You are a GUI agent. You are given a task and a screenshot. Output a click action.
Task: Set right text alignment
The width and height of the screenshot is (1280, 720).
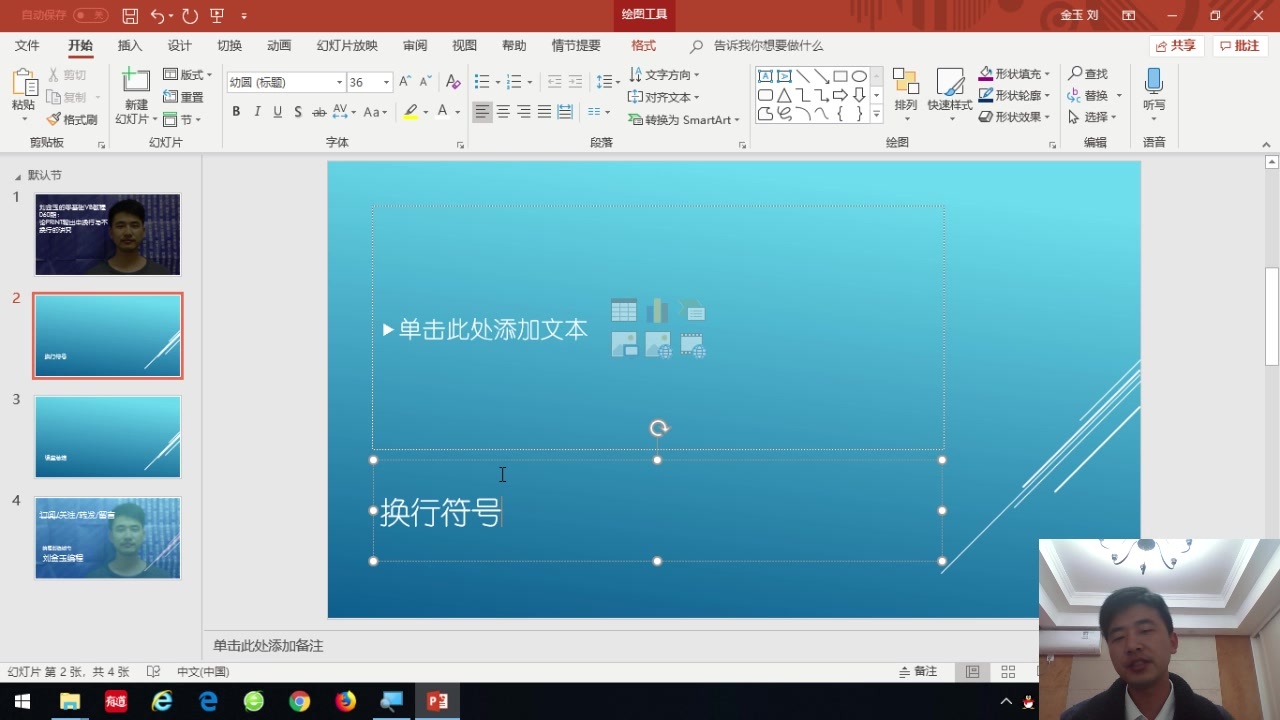point(523,112)
